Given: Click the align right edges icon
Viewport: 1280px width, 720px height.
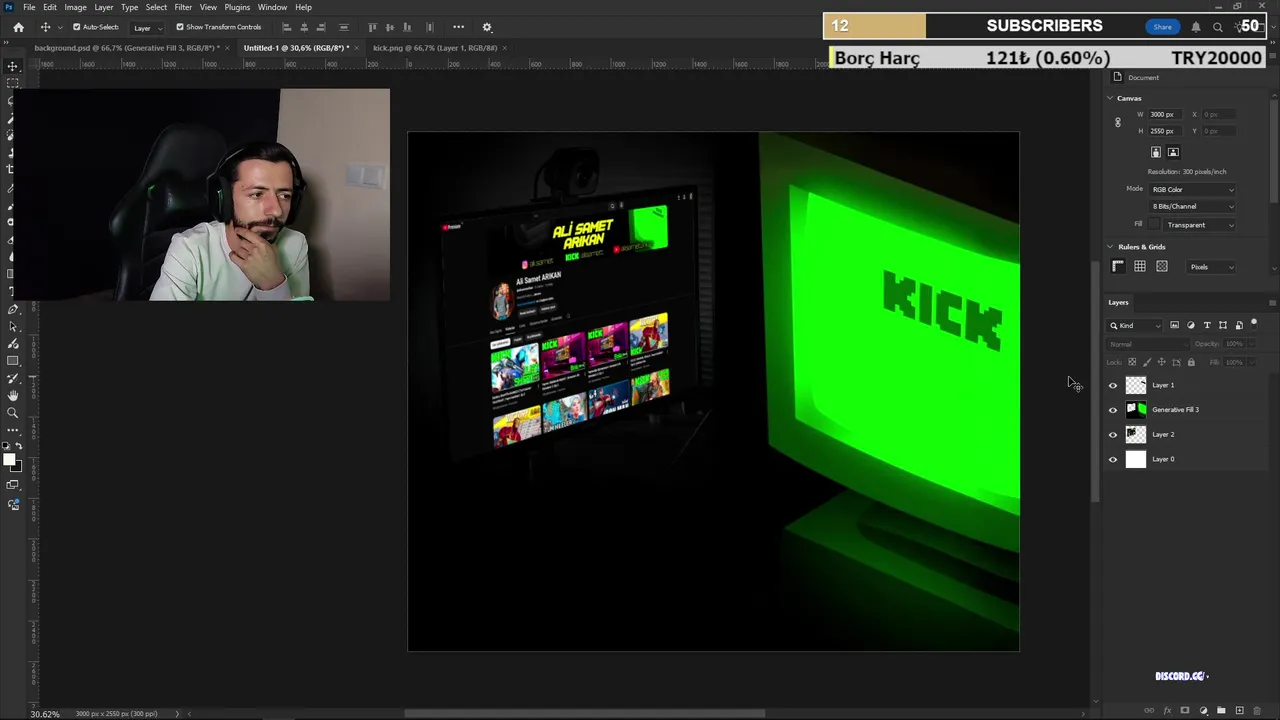Looking at the screenshot, I should 321,27.
